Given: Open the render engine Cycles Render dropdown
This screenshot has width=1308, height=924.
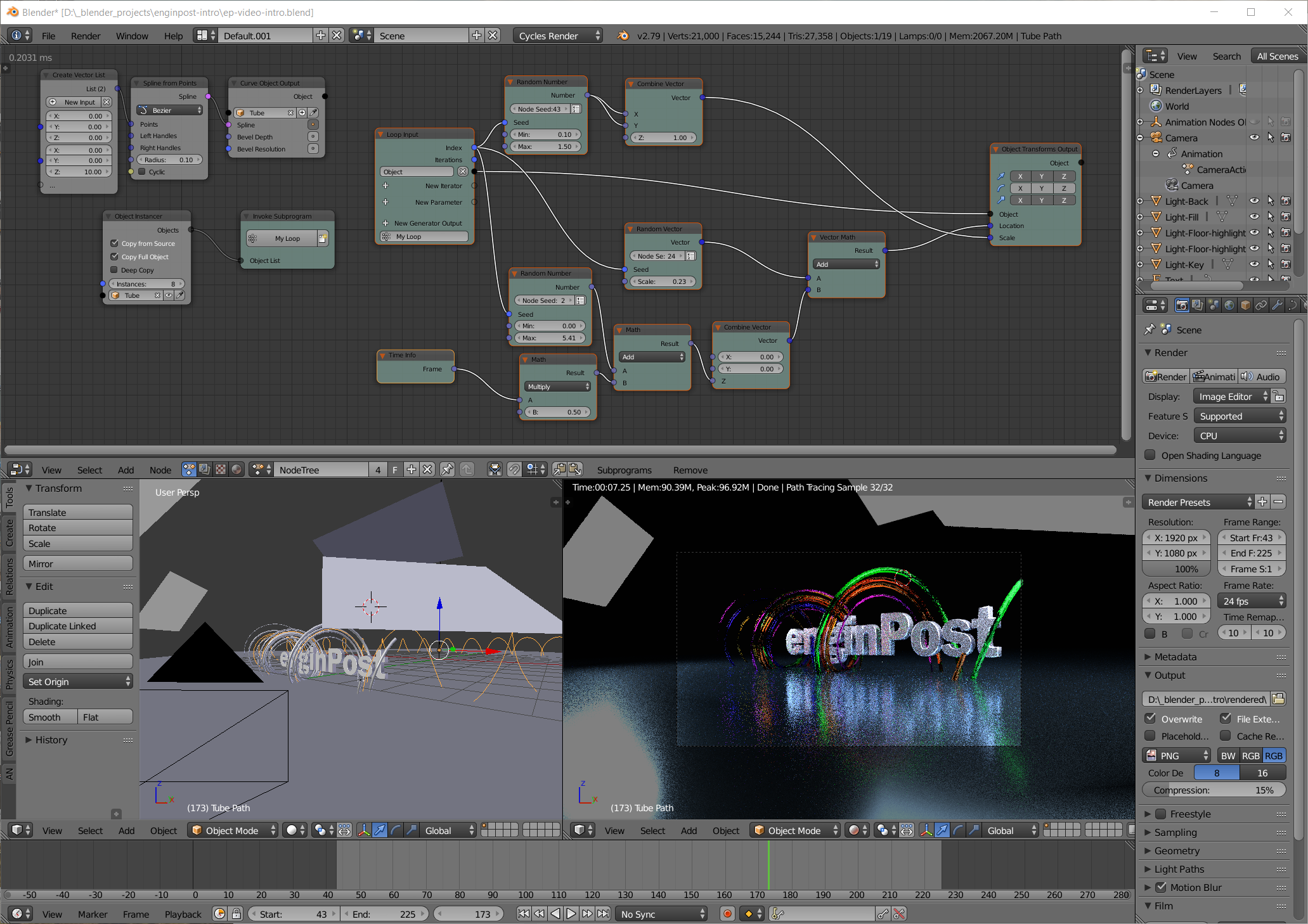Looking at the screenshot, I should pos(558,35).
